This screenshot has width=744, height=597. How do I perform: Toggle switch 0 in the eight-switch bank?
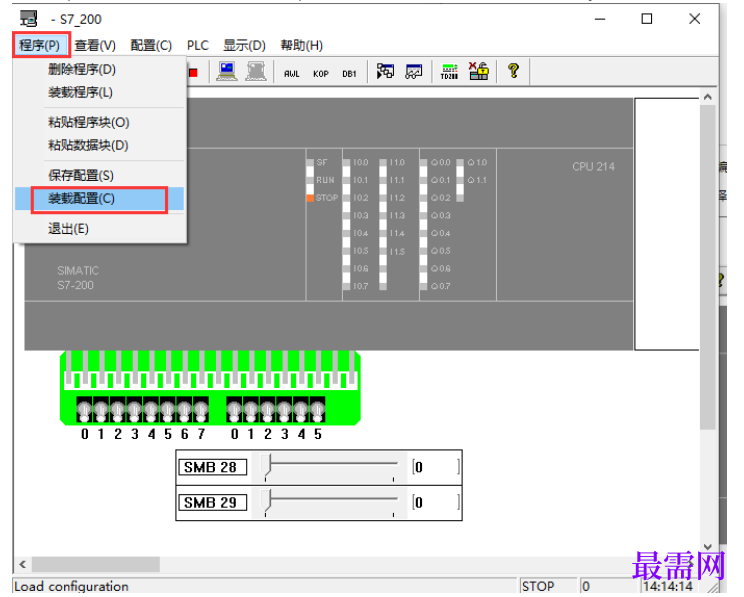tap(84, 410)
